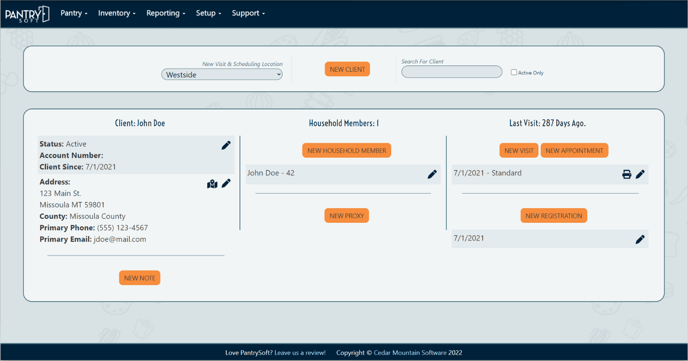Start a New Visit
The height and width of the screenshot is (361, 688).
519,150
